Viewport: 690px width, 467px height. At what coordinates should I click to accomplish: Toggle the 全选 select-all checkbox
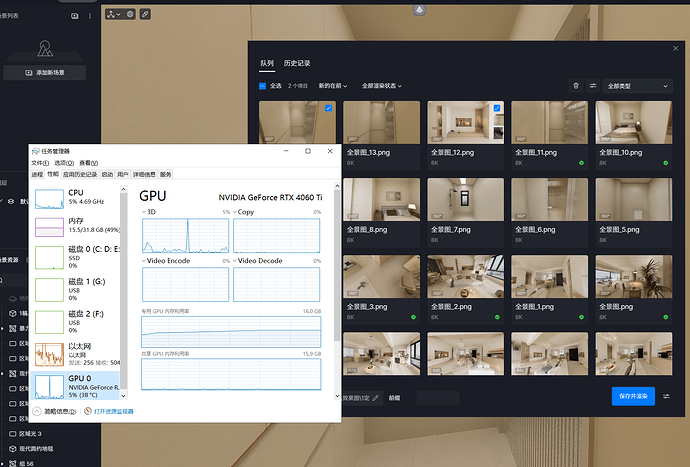pos(263,86)
